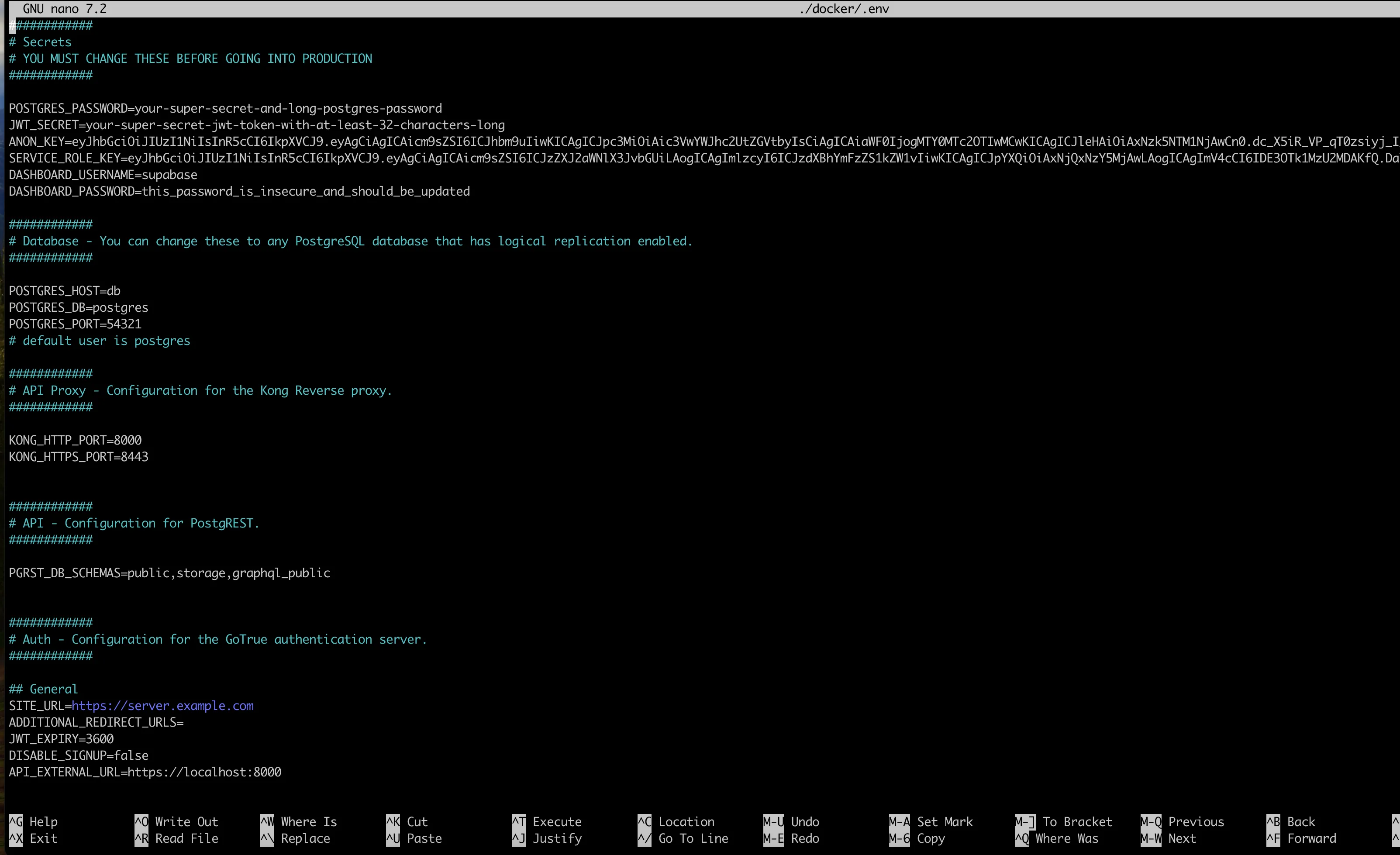This screenshot has height=855, width=1400.
Task: Click the ^O Write Out shortcut
Action: pos(176,821)
